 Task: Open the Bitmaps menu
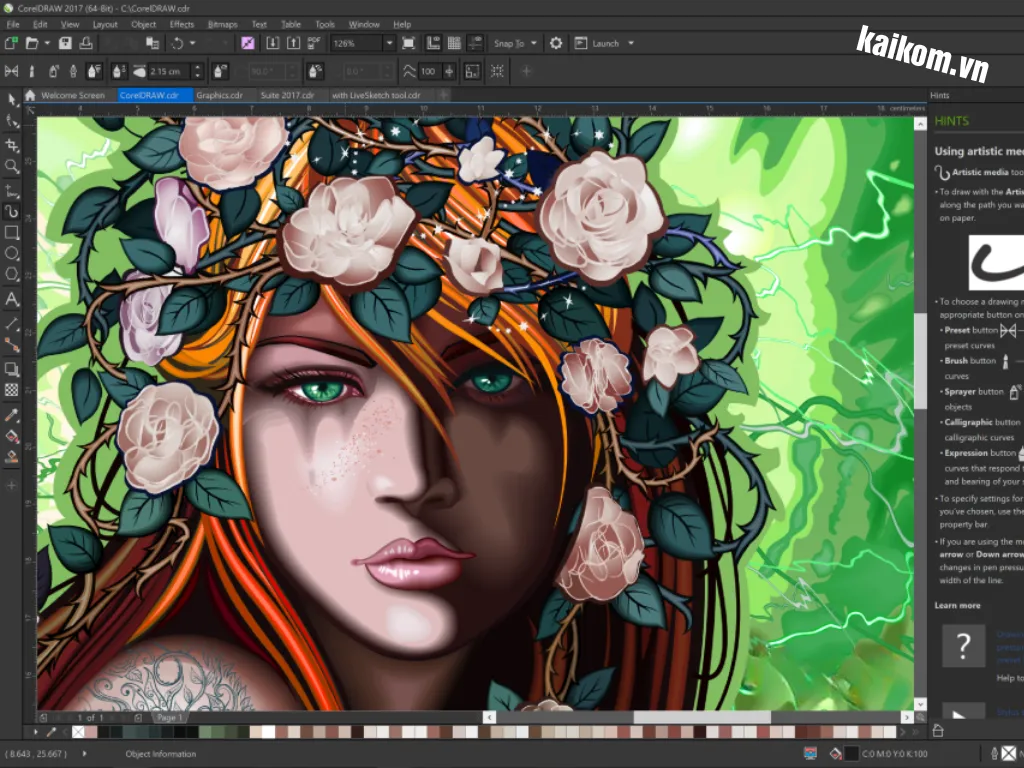(x=224, y=24)
